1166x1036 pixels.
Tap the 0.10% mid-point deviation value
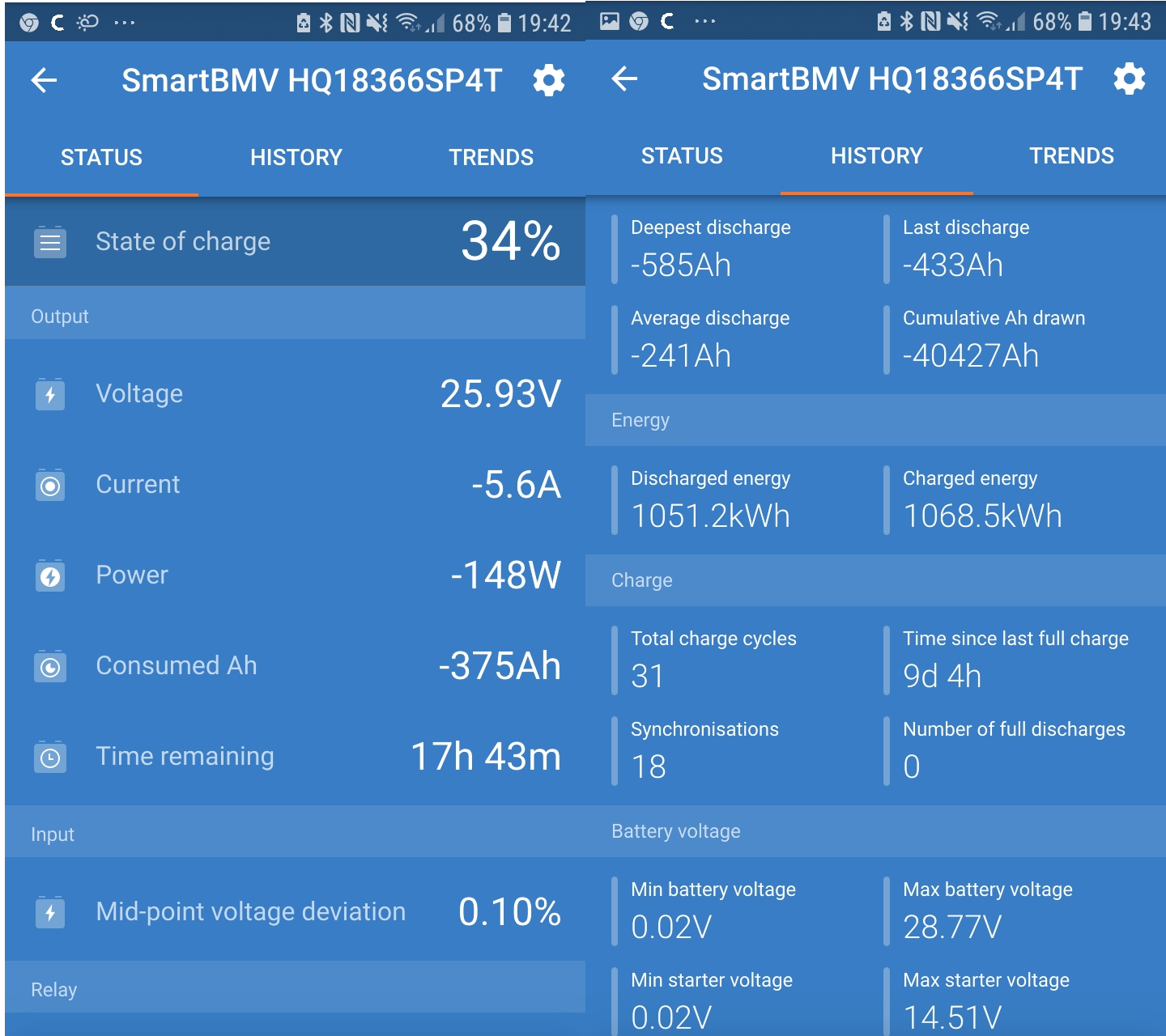pyautogui.click(x=510, y=912)
